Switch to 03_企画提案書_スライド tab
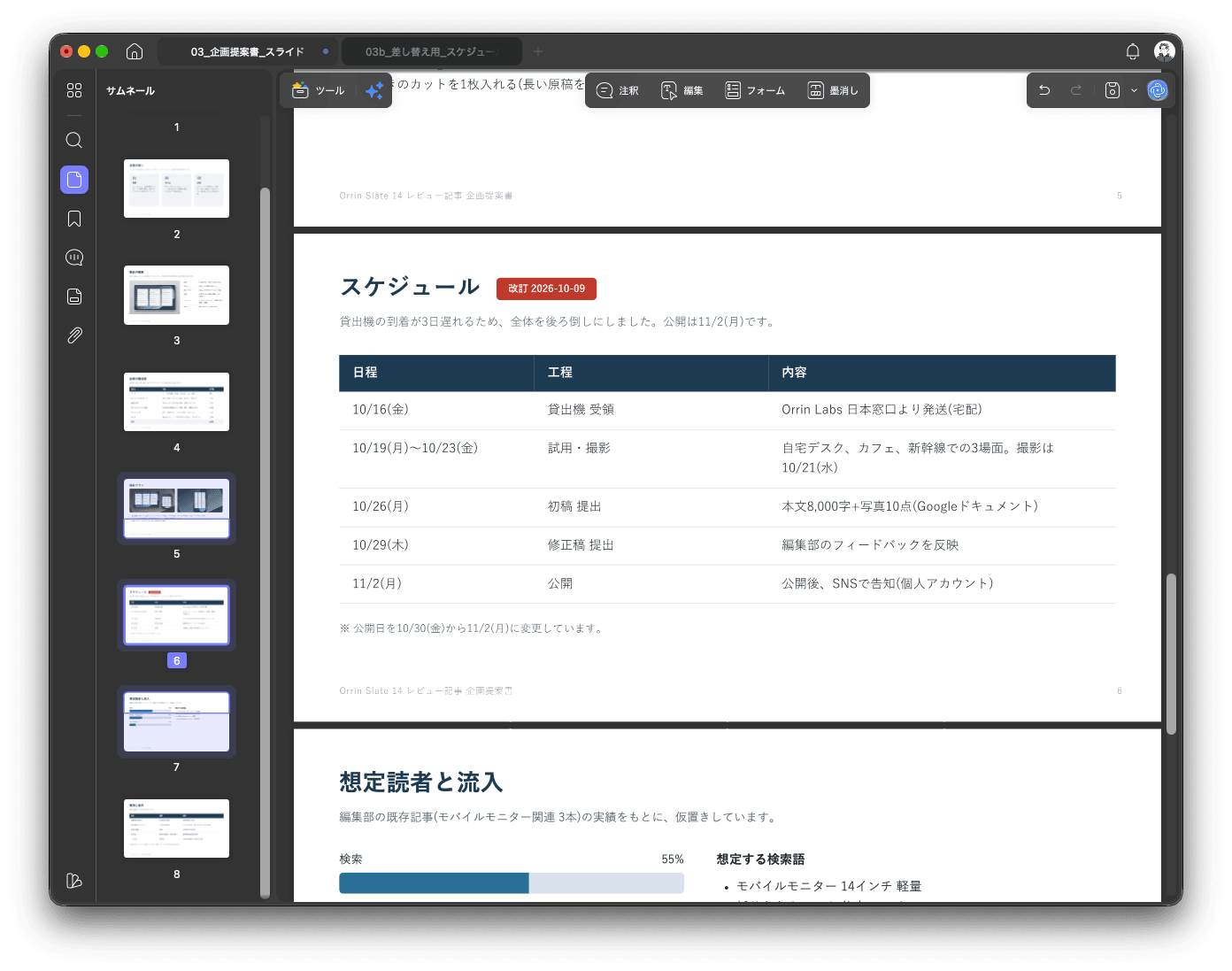The height and width of the screenshot is (971, 1232). (x=248, y=51)
